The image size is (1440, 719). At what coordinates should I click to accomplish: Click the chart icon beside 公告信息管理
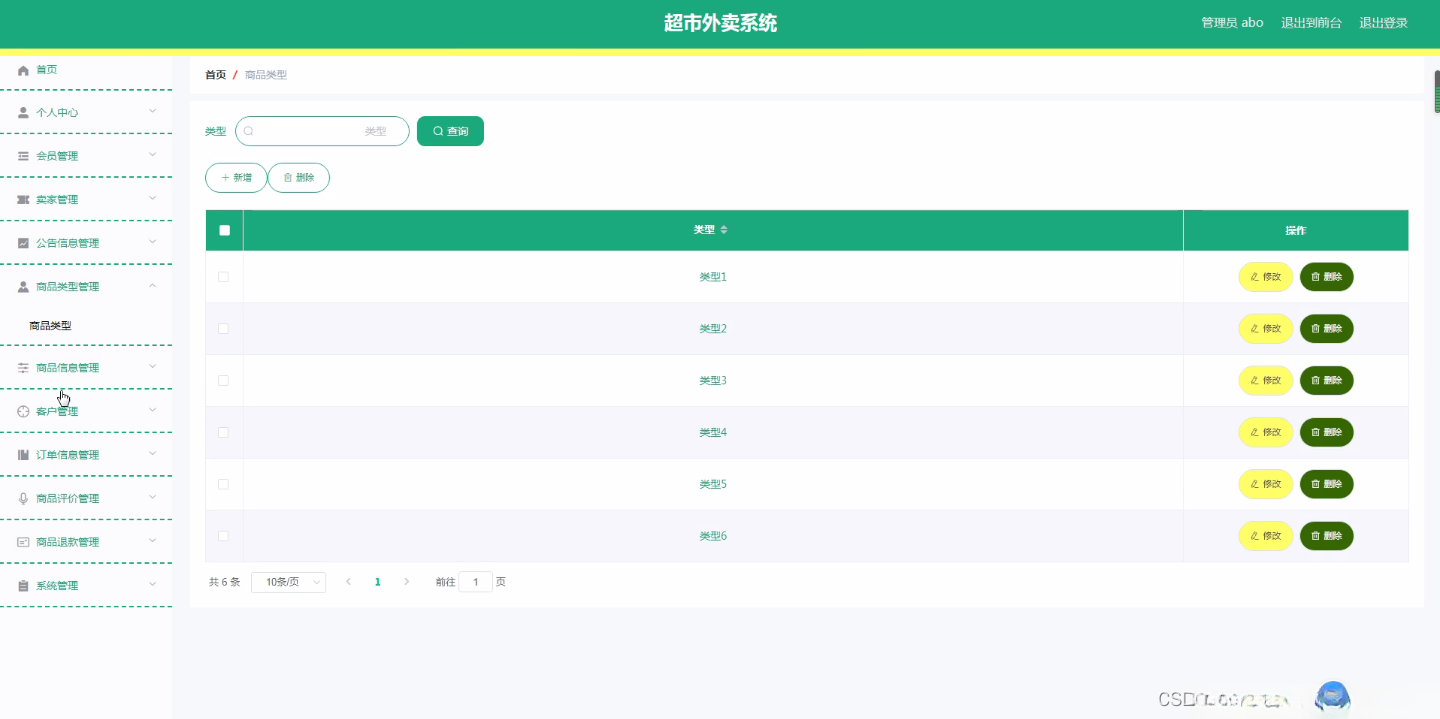pyautogui.click(x=23, y=243)
